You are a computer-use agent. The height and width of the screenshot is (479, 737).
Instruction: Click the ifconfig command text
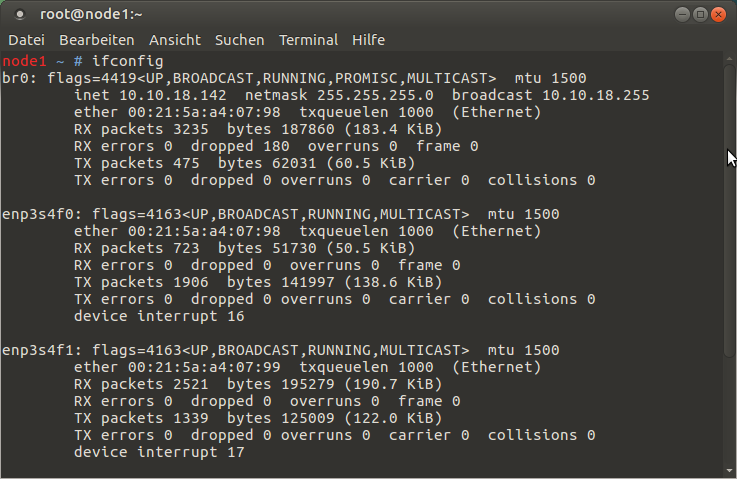pos(127,61)
